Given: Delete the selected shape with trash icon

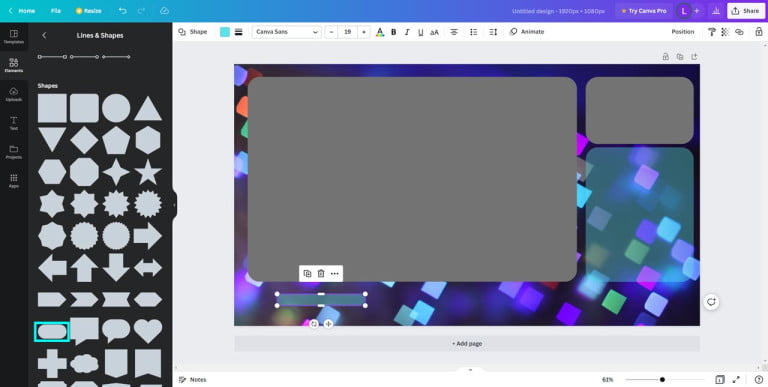Looking at the screenshot, I should (321, 273).
